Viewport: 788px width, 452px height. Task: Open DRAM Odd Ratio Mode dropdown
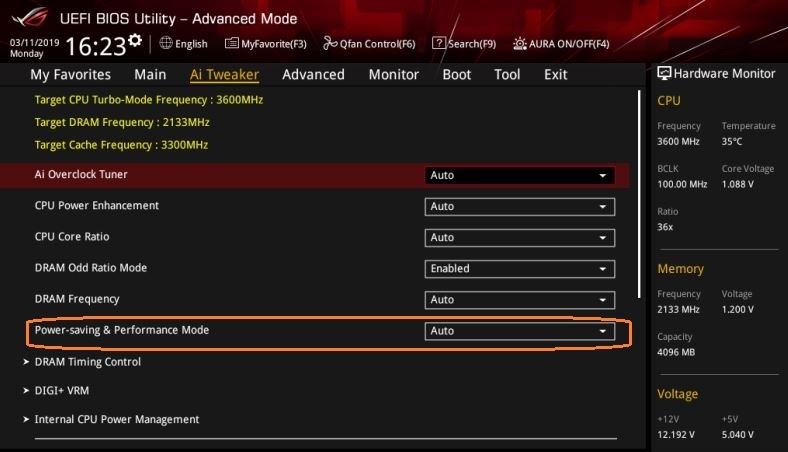[x=519, y=269]
